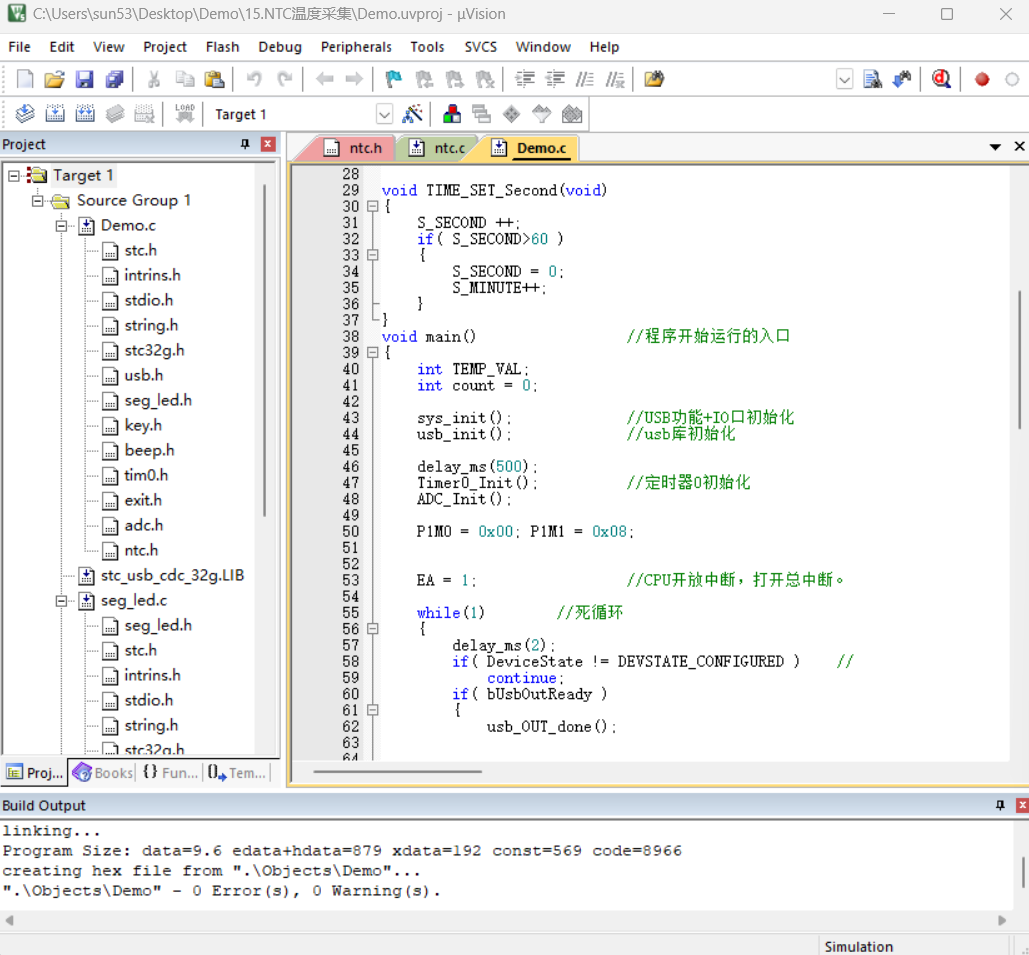Undo the last edit
The width and height of the screenshot is (1029, 955).
point(254,79)
